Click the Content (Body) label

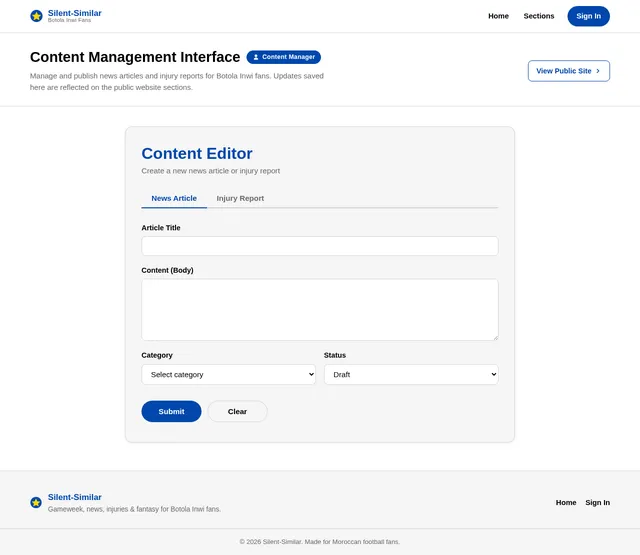(167, 270)
